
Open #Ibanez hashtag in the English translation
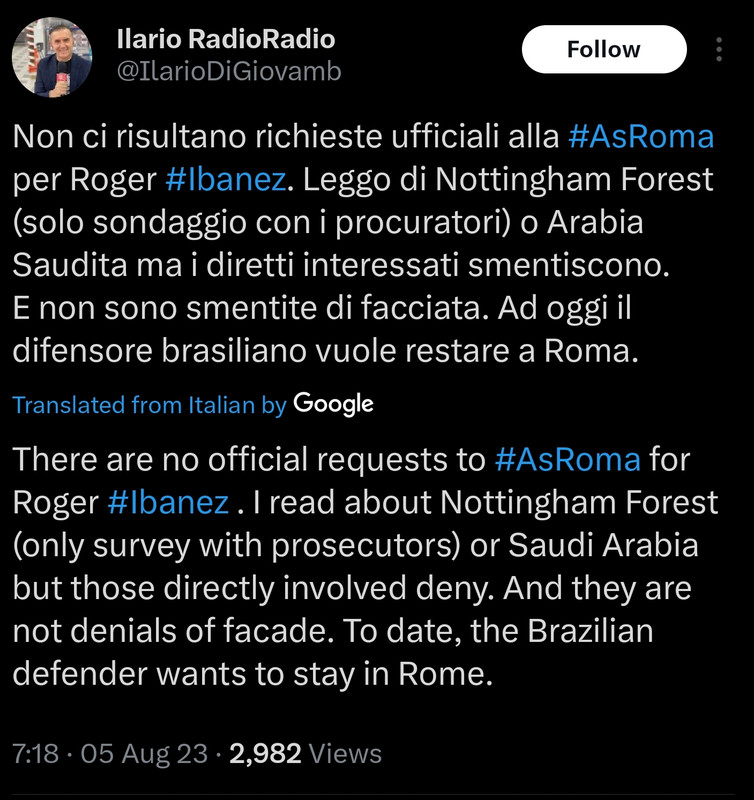pyautogui.click(x=168, y=502)
